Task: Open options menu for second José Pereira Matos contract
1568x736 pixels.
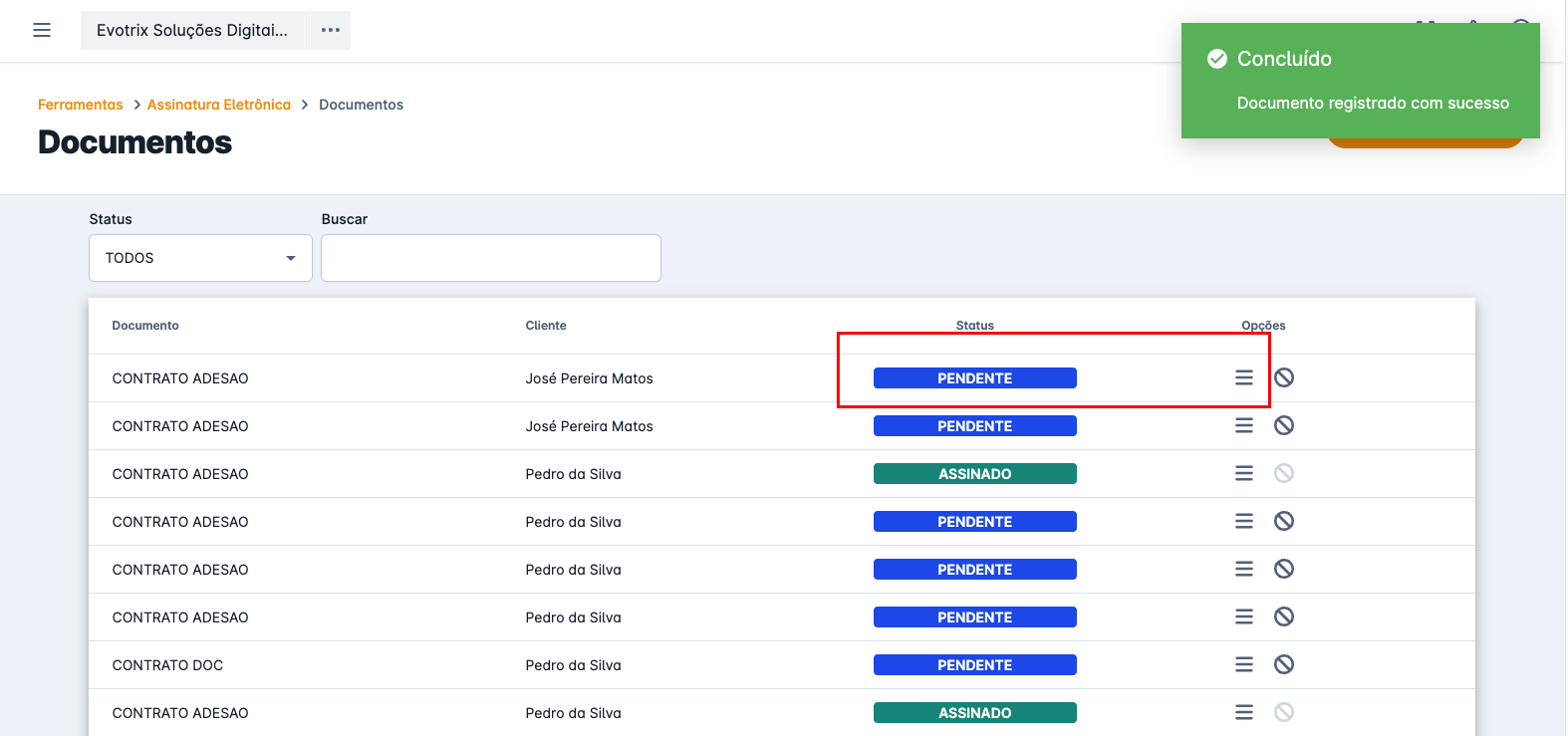Action: click(x=1243, y=426)
